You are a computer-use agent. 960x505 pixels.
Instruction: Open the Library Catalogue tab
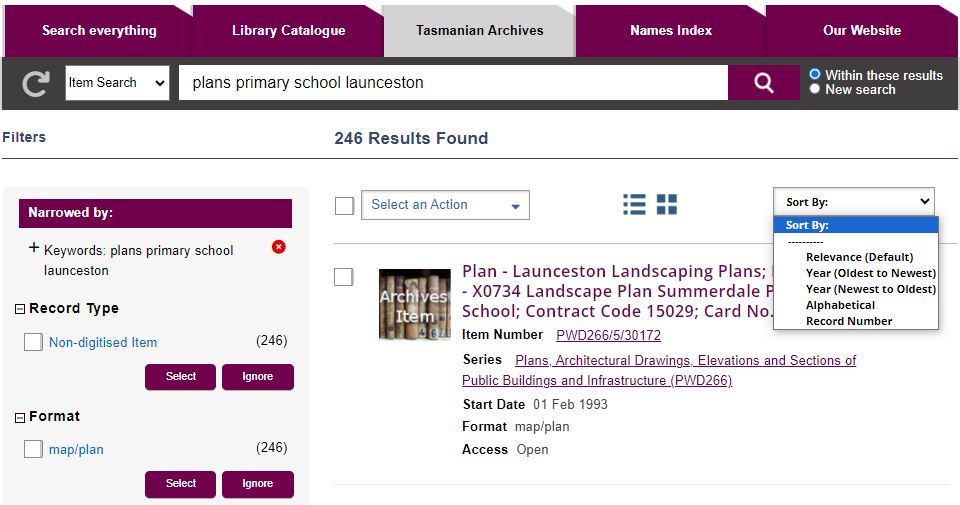[288, 30]
